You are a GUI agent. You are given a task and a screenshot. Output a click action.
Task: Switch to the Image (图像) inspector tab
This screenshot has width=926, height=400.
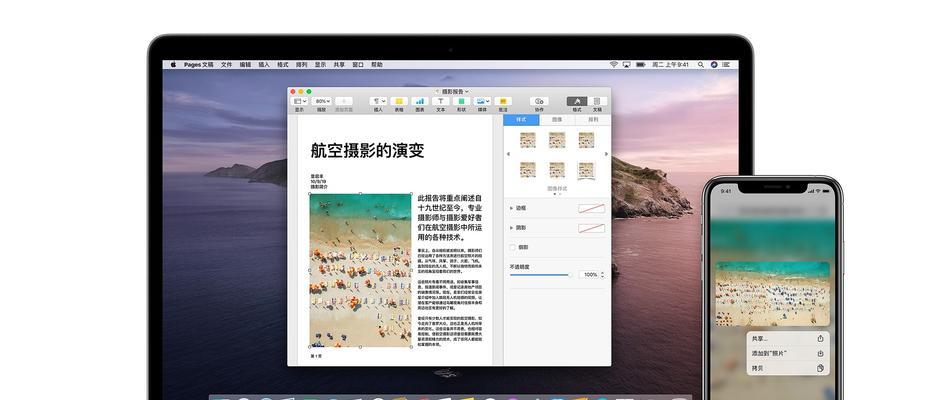557,120
